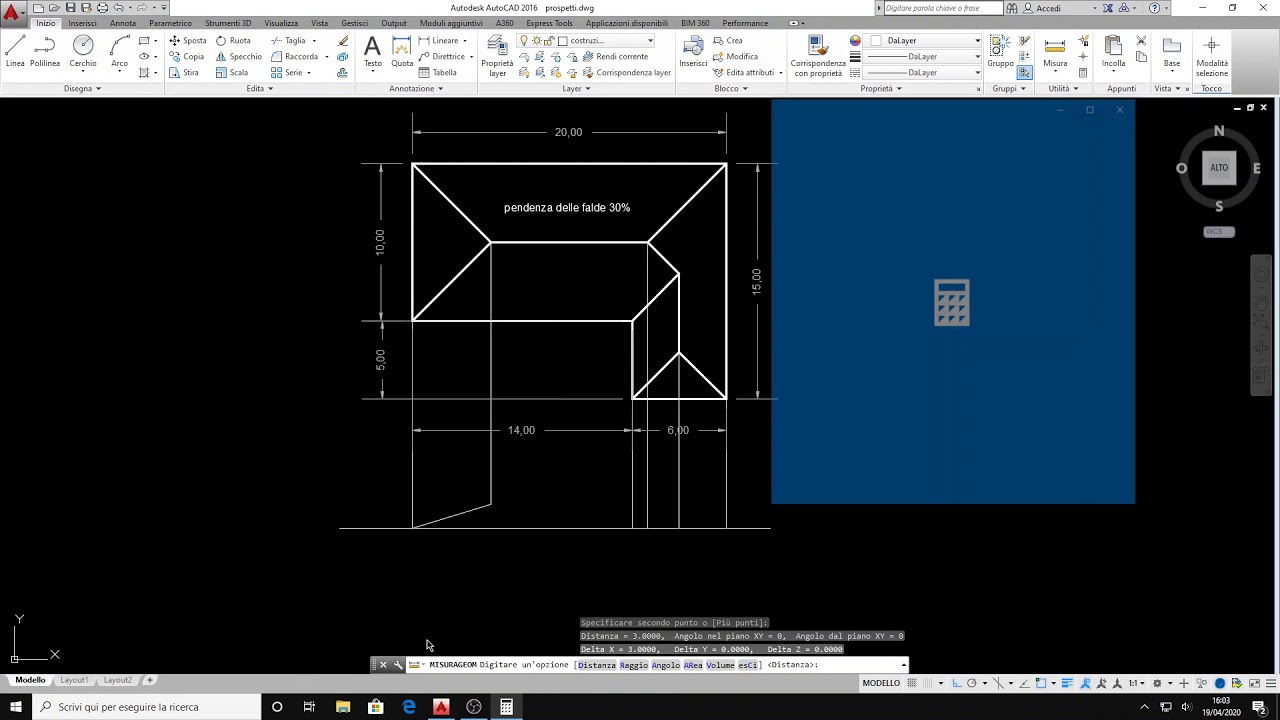This screenshot has width=1280, height=720.
Task: Toggle ortho mode in status bar
Action: [957, 683]
